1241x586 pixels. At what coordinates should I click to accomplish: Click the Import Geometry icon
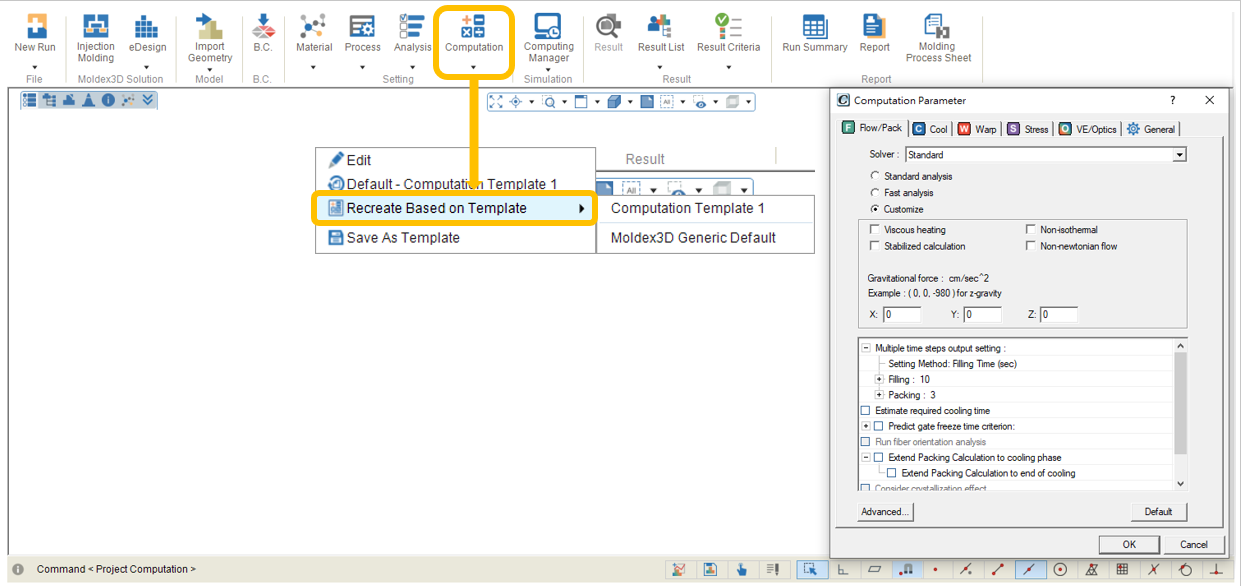click(209, 27)
